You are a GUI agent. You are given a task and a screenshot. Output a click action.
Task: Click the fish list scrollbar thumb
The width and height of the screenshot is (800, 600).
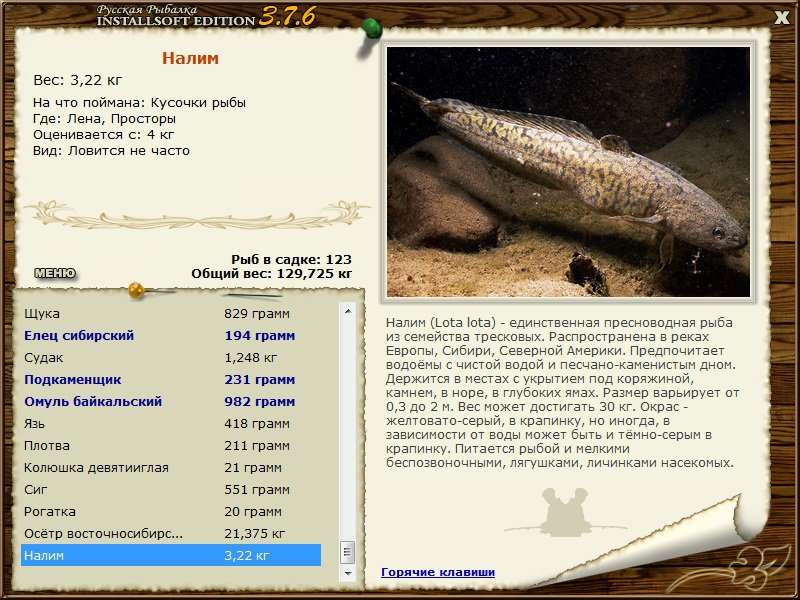click(x=348, y=552)
